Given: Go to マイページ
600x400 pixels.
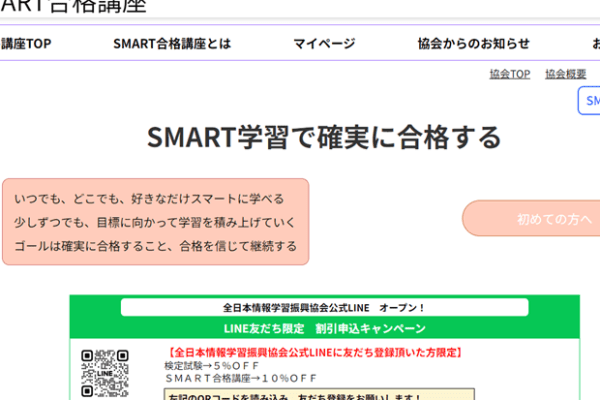Looking at the screenshot, I should (x=324, y=43).
